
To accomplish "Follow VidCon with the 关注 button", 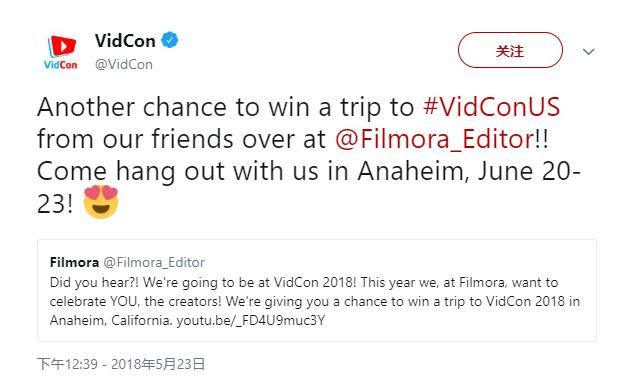I will point(510,51).
